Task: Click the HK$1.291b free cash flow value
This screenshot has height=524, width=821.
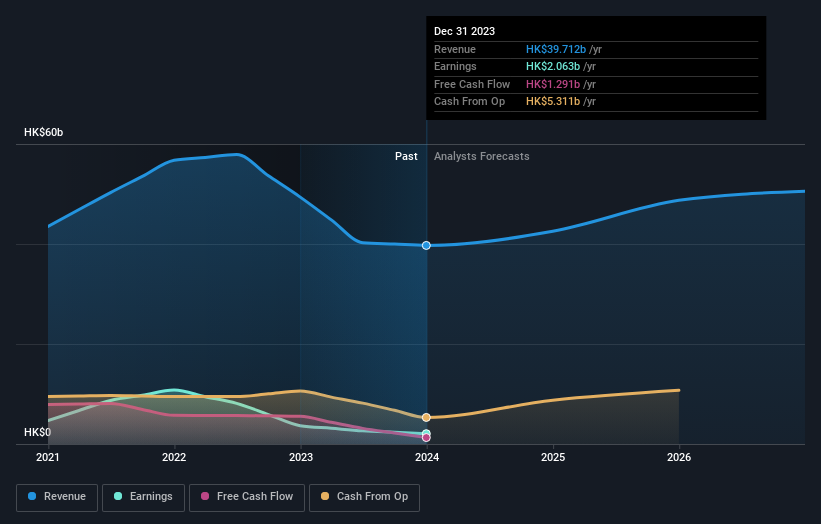Action: 553,84
